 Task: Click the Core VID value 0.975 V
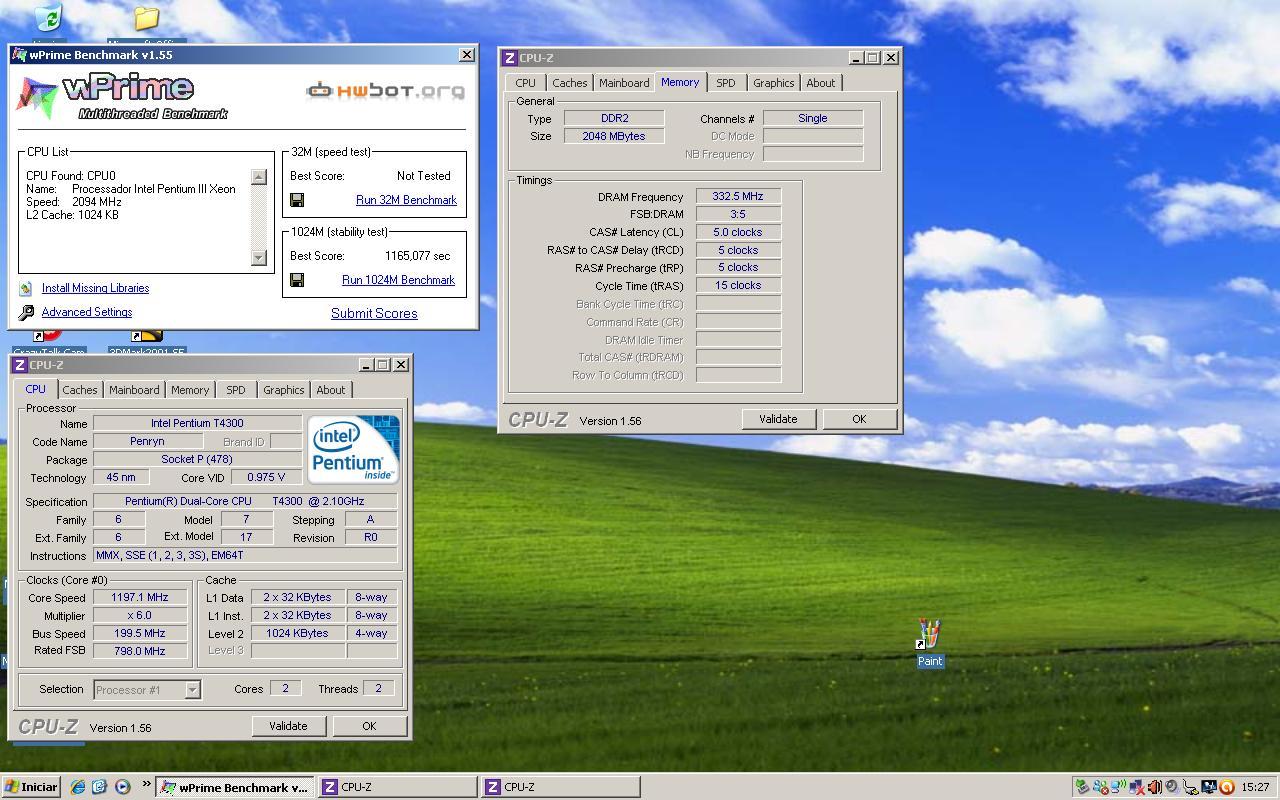click(266, 477)
